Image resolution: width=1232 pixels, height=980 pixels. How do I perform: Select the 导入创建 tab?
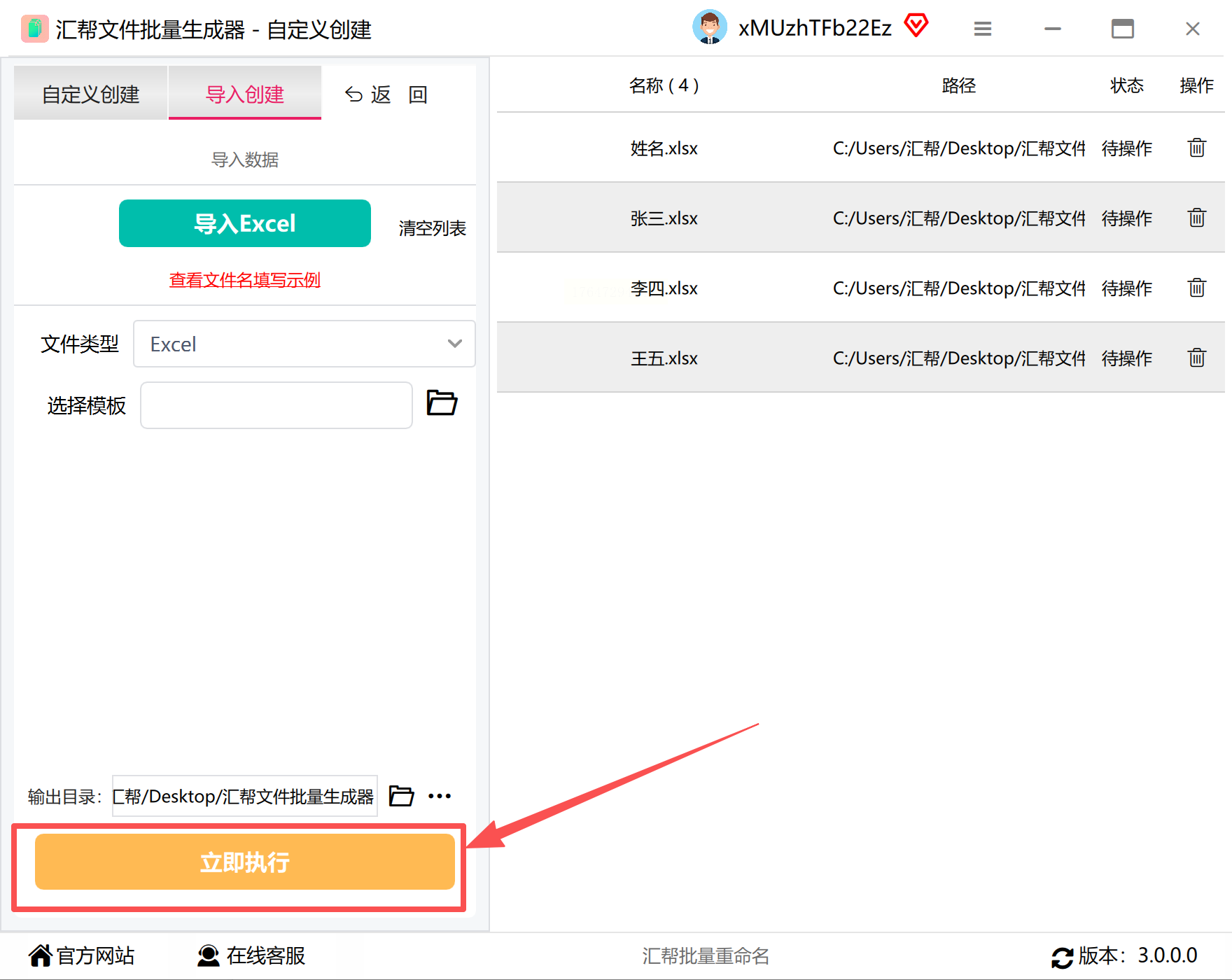click(245, 93)
